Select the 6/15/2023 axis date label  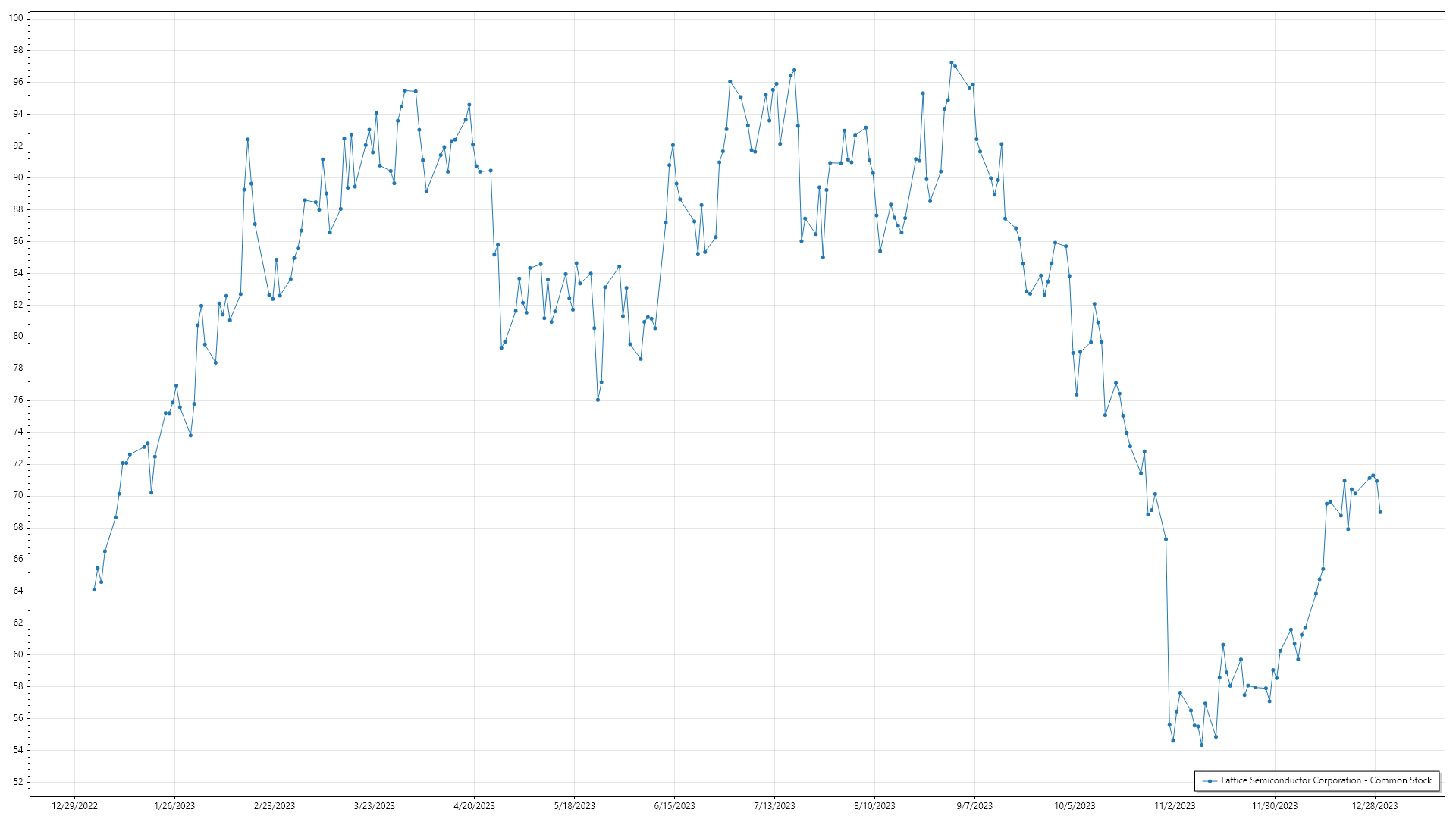tap(674, 806)
